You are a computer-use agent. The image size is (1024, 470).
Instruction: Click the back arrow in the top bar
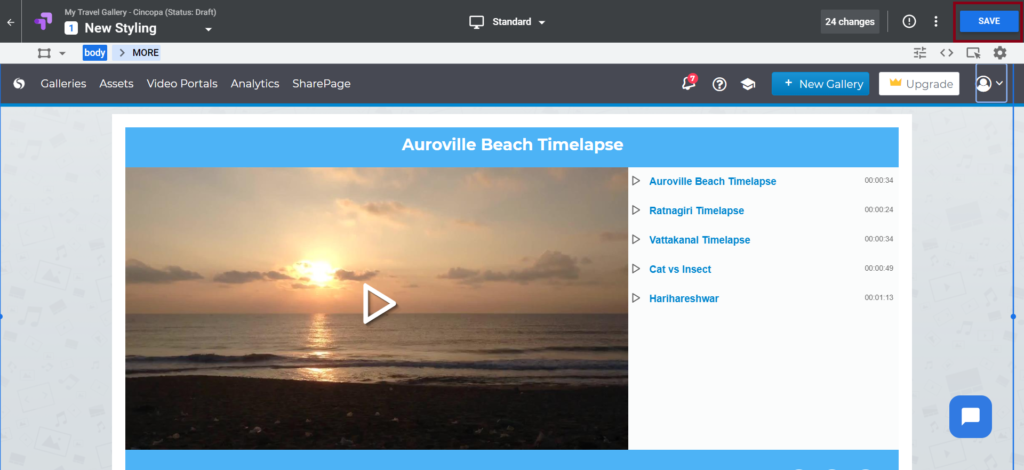(11, 21)
